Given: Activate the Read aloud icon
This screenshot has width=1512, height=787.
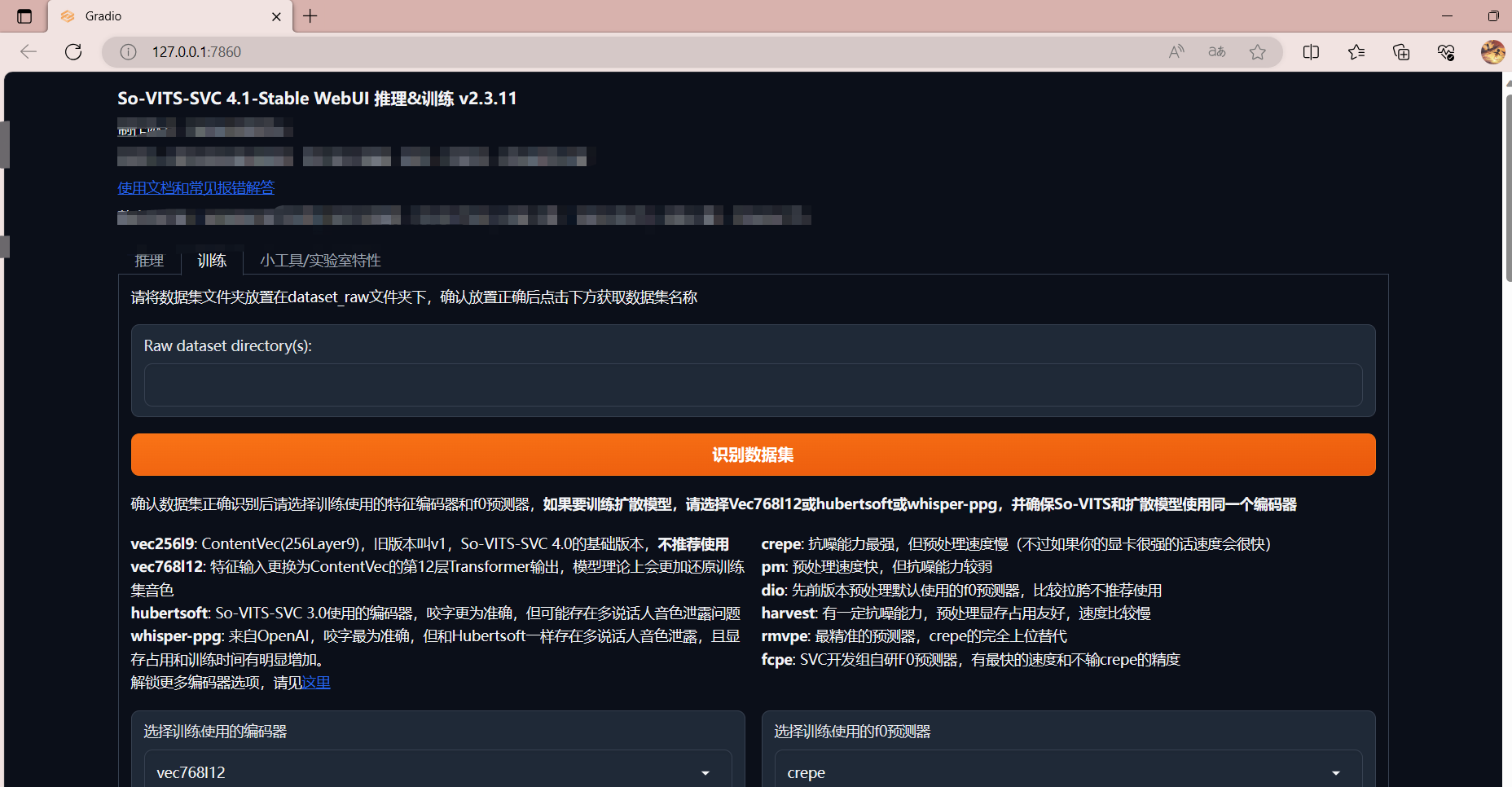Looking at the screenshot, I should [x=1176, y=52].
